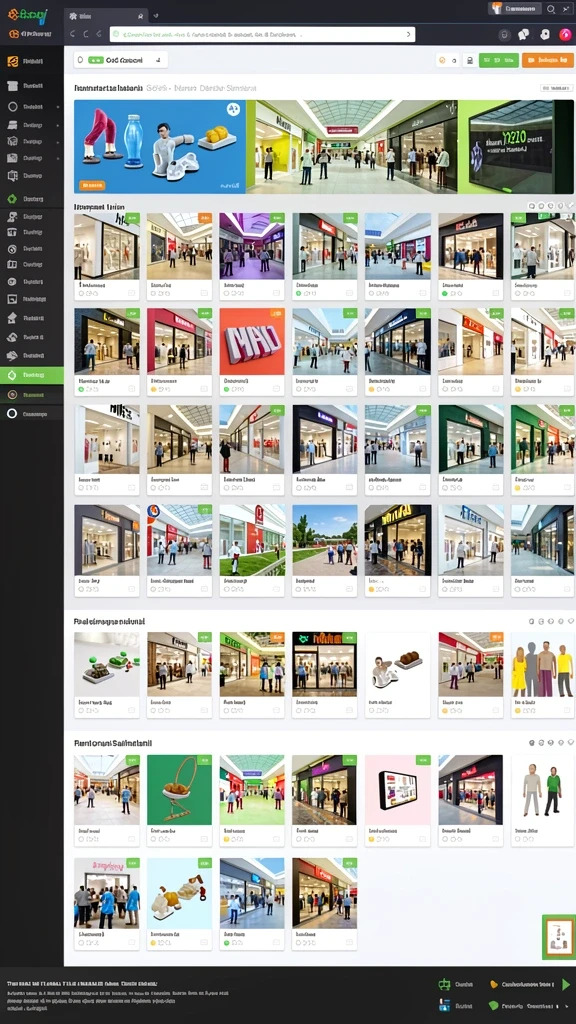Image resolution: width=576 pixels, height=1024 pixels.
Task: Click the green button in the page toolbar
Action: 499,60
